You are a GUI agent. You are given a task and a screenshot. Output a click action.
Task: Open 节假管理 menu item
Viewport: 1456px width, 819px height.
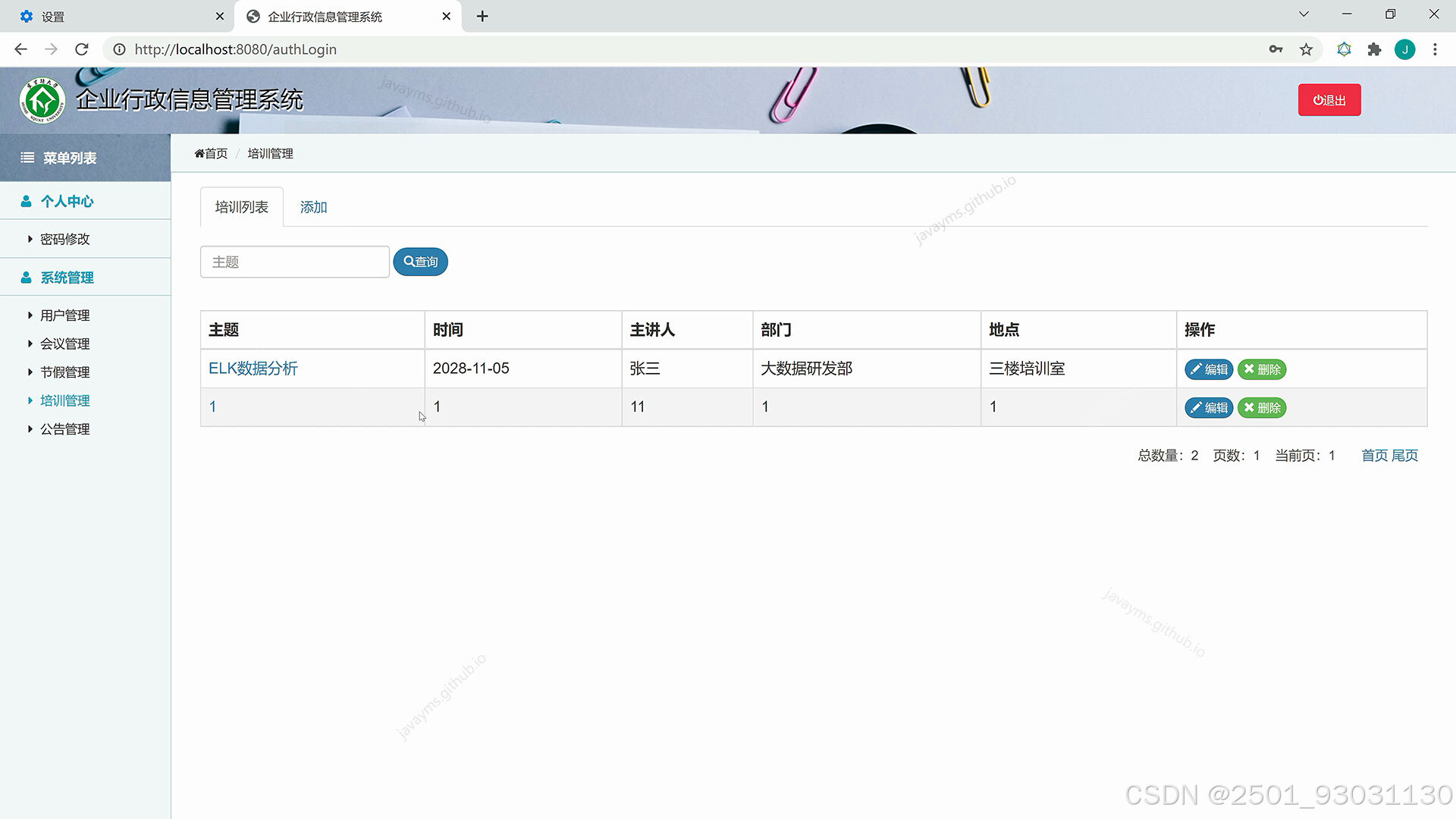(x=64, y=372)
